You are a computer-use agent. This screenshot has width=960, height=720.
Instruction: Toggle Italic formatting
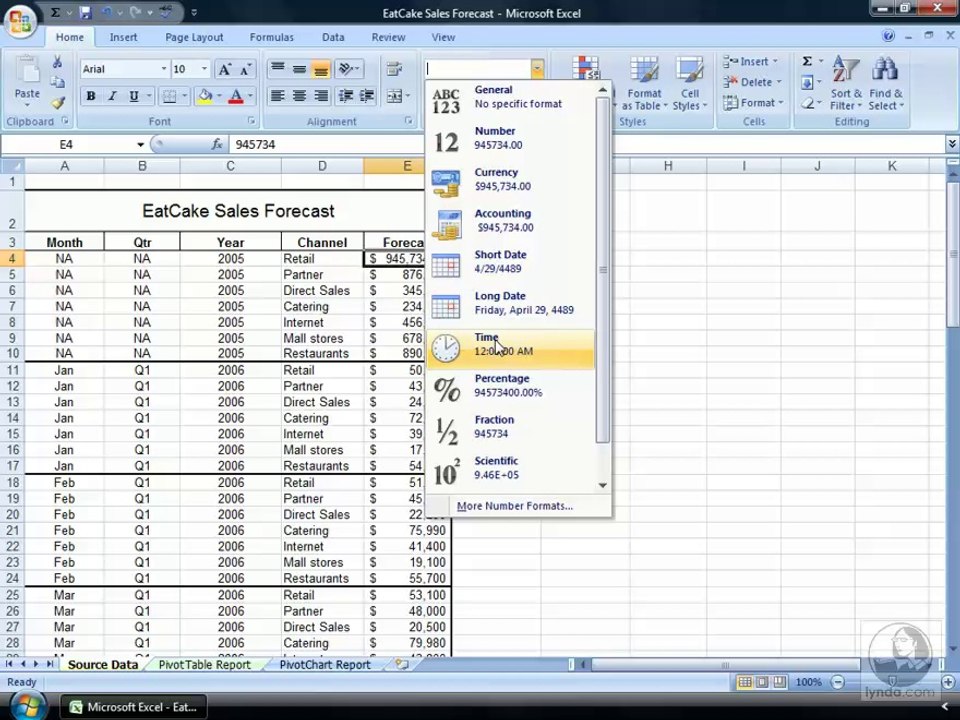[112, 96]
